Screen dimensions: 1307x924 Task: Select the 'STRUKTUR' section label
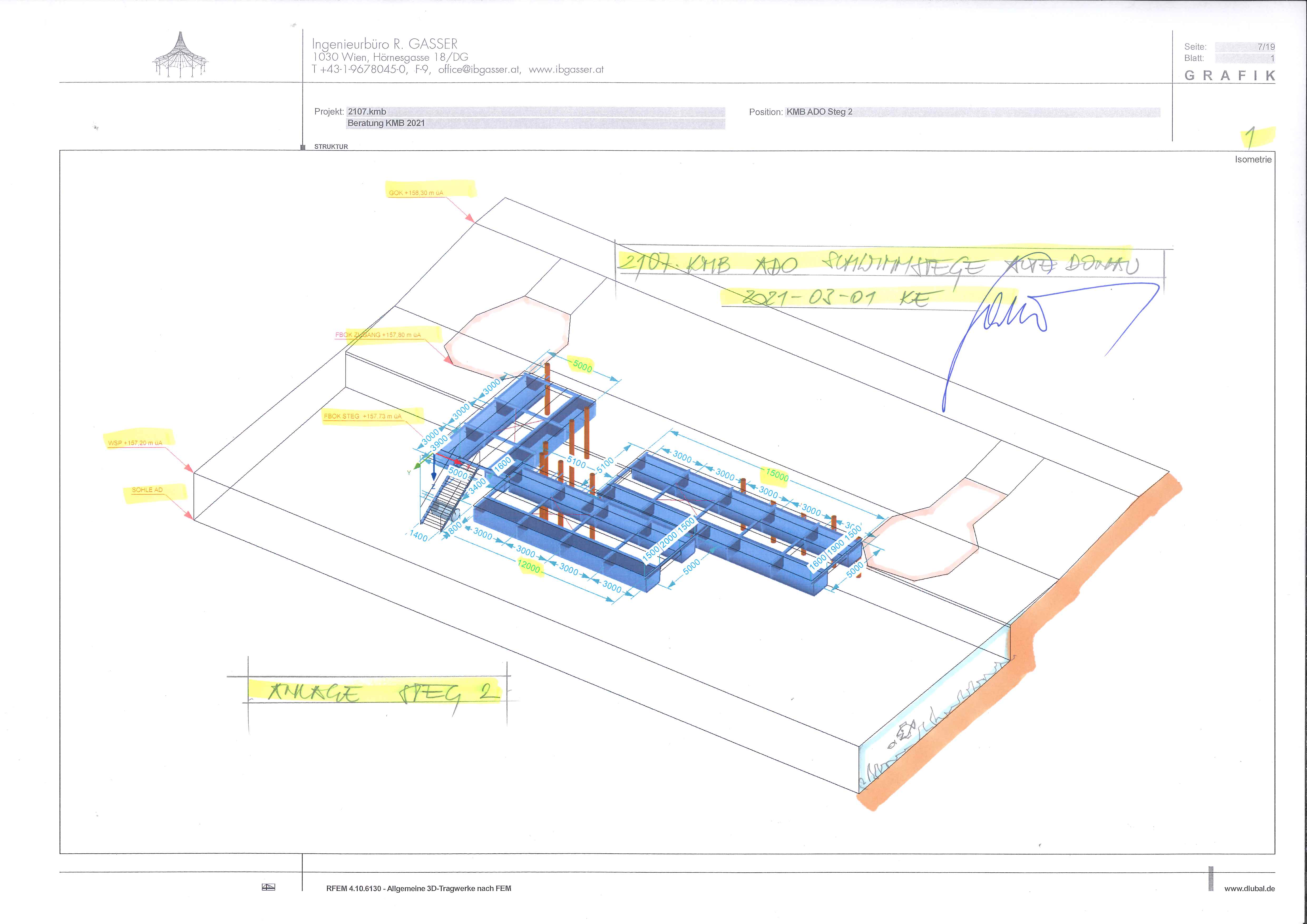331,146
